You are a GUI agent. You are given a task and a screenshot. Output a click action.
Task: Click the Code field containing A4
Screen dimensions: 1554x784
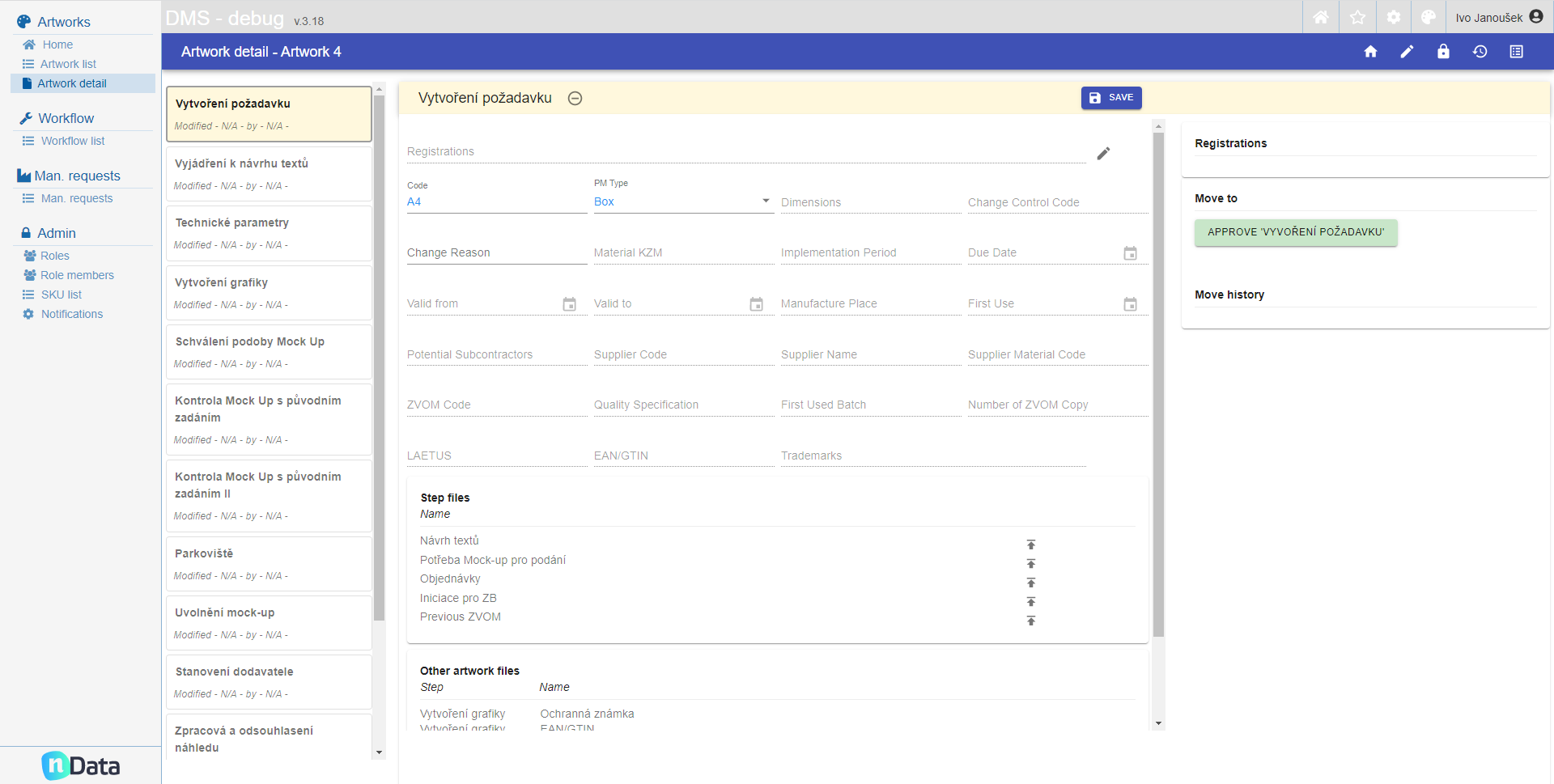(496, 201)
